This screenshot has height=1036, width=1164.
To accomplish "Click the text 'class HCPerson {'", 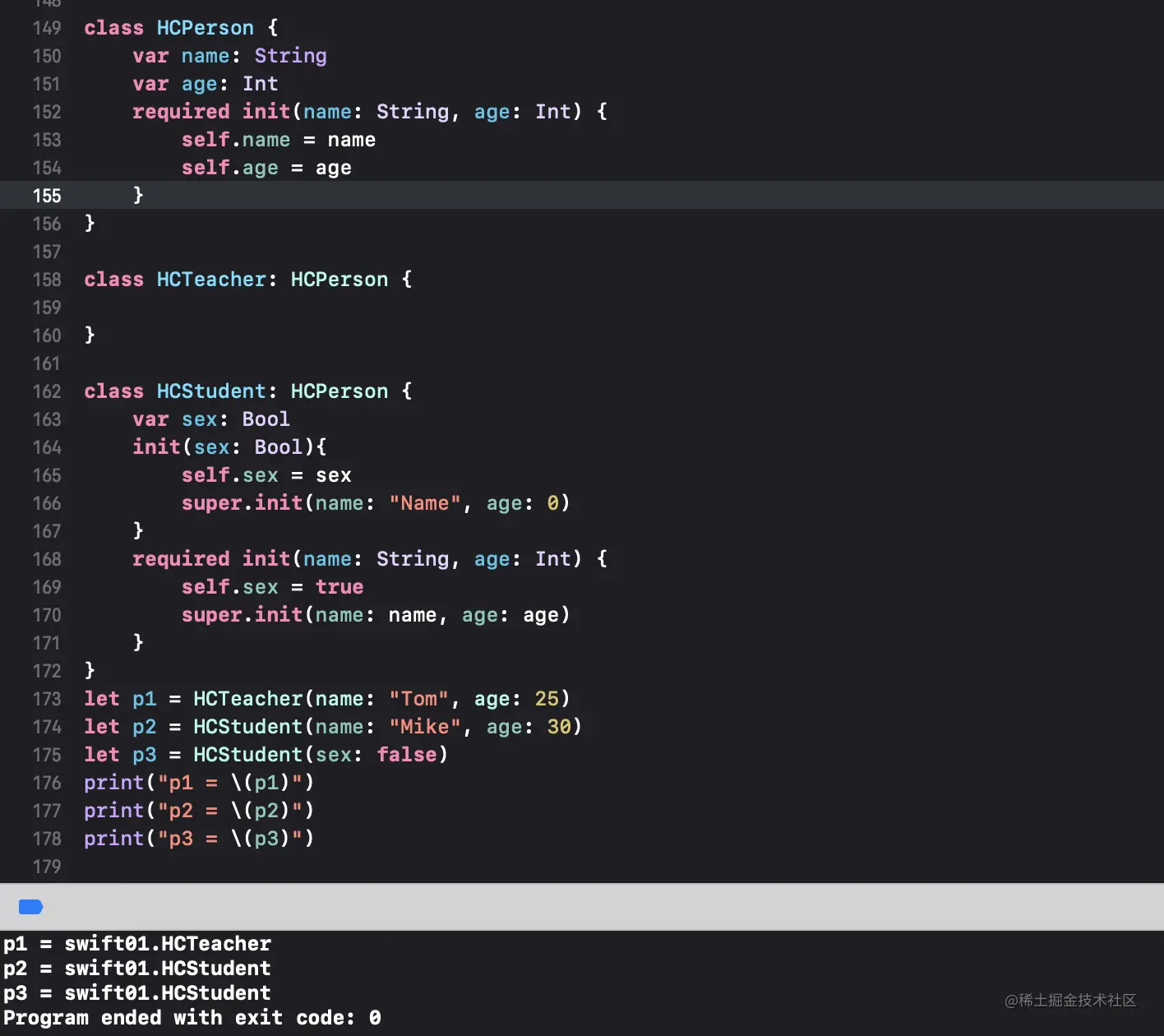I will (x=181, y=28).
